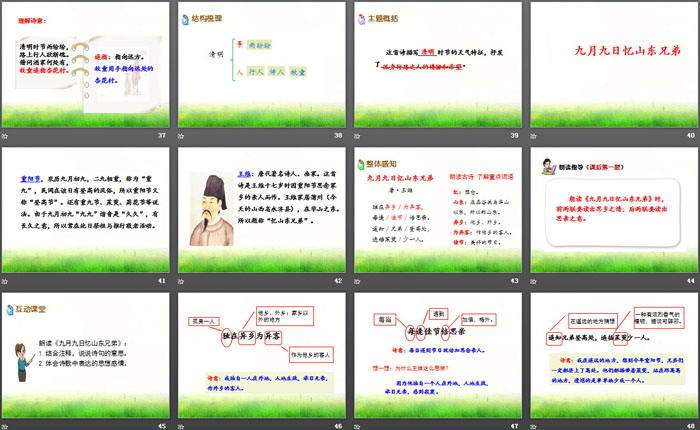Viewport: 700px width, 430px height.
Task: Click the slide number 38 label
Action: pyautogui.click(x=338, y=135)
